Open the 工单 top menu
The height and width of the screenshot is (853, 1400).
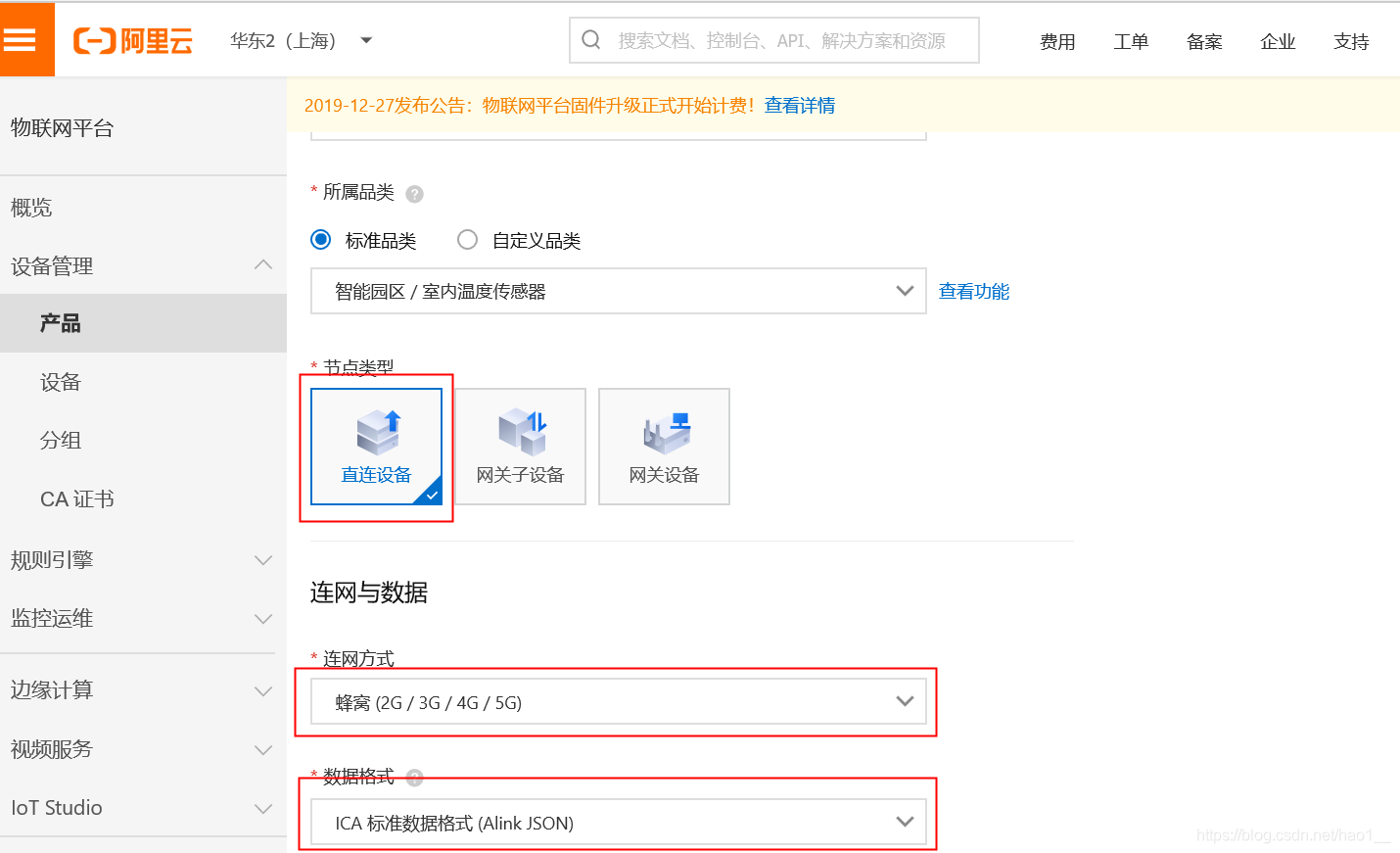click(1131, 41)
